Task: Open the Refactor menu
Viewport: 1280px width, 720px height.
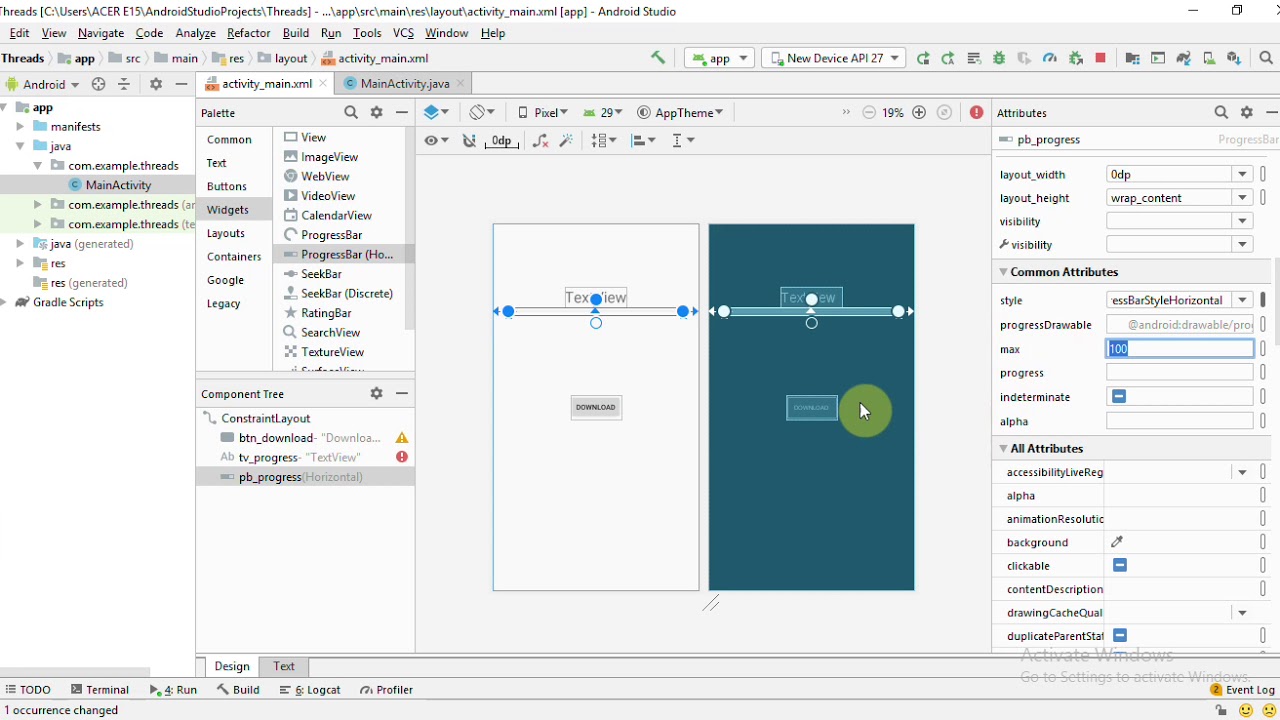Action: [x=248, y=33]
